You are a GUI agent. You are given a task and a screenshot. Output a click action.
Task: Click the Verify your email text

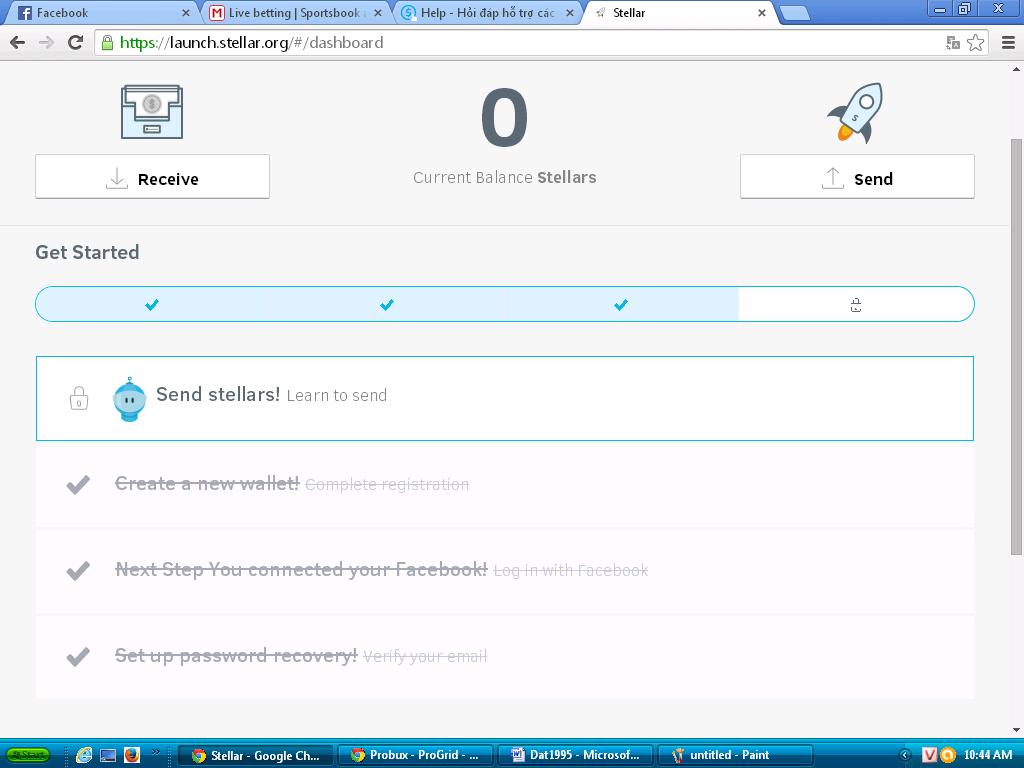[x=425, y=656]
